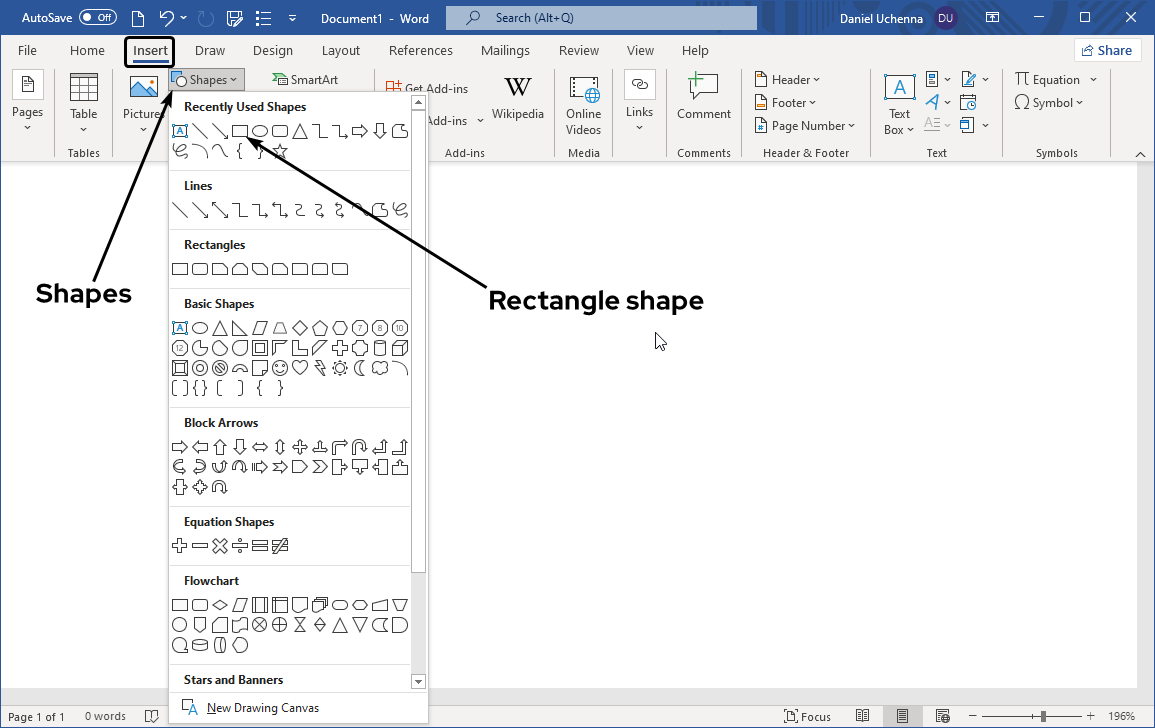Pick the heart shape in Basic Shapes
Image resolution: width=1155 pixels, height=728 pixels.
[x=300, y=368]
